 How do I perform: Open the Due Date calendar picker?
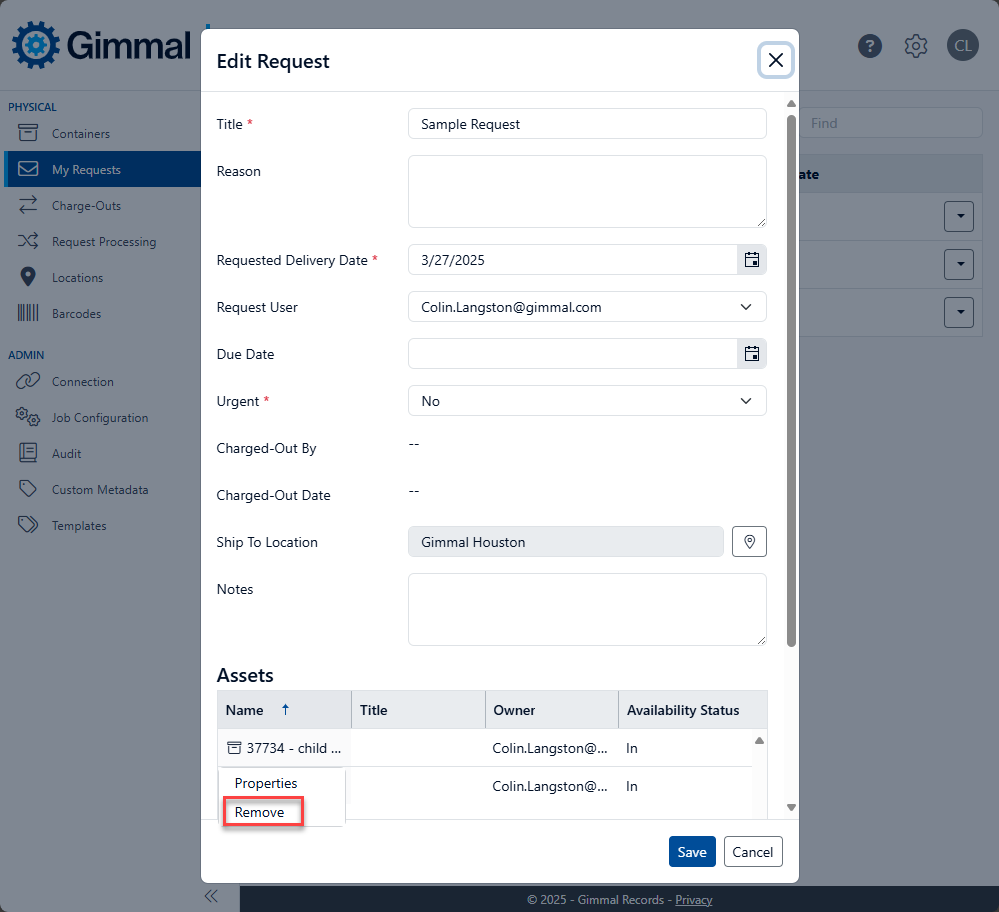(752, 354)
